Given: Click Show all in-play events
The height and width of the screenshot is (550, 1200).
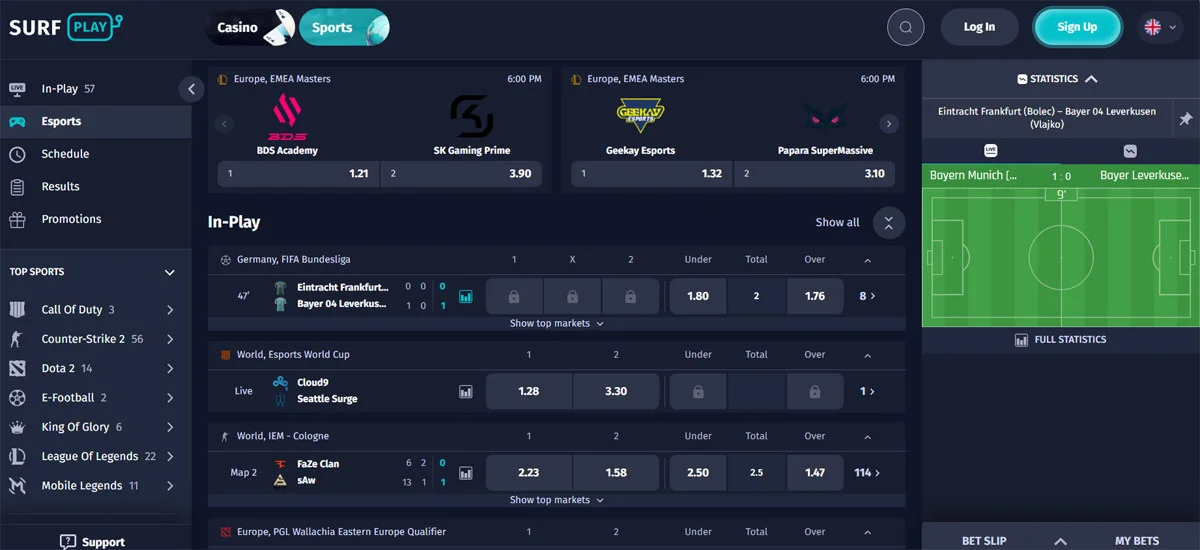Looking at the screenshot, I should [x=837, y=223].
